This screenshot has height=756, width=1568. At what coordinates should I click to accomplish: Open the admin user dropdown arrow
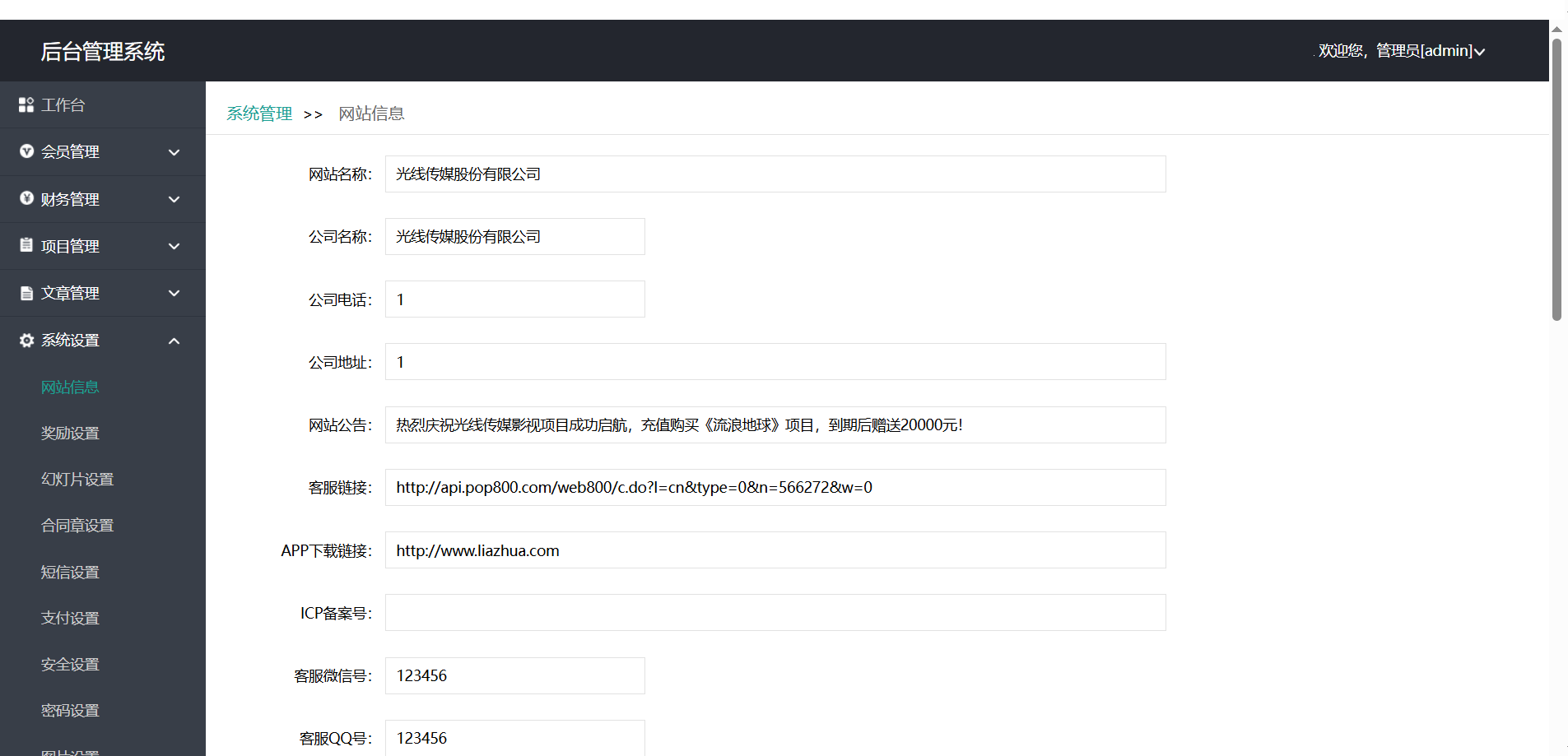[x=1479, y=52]
